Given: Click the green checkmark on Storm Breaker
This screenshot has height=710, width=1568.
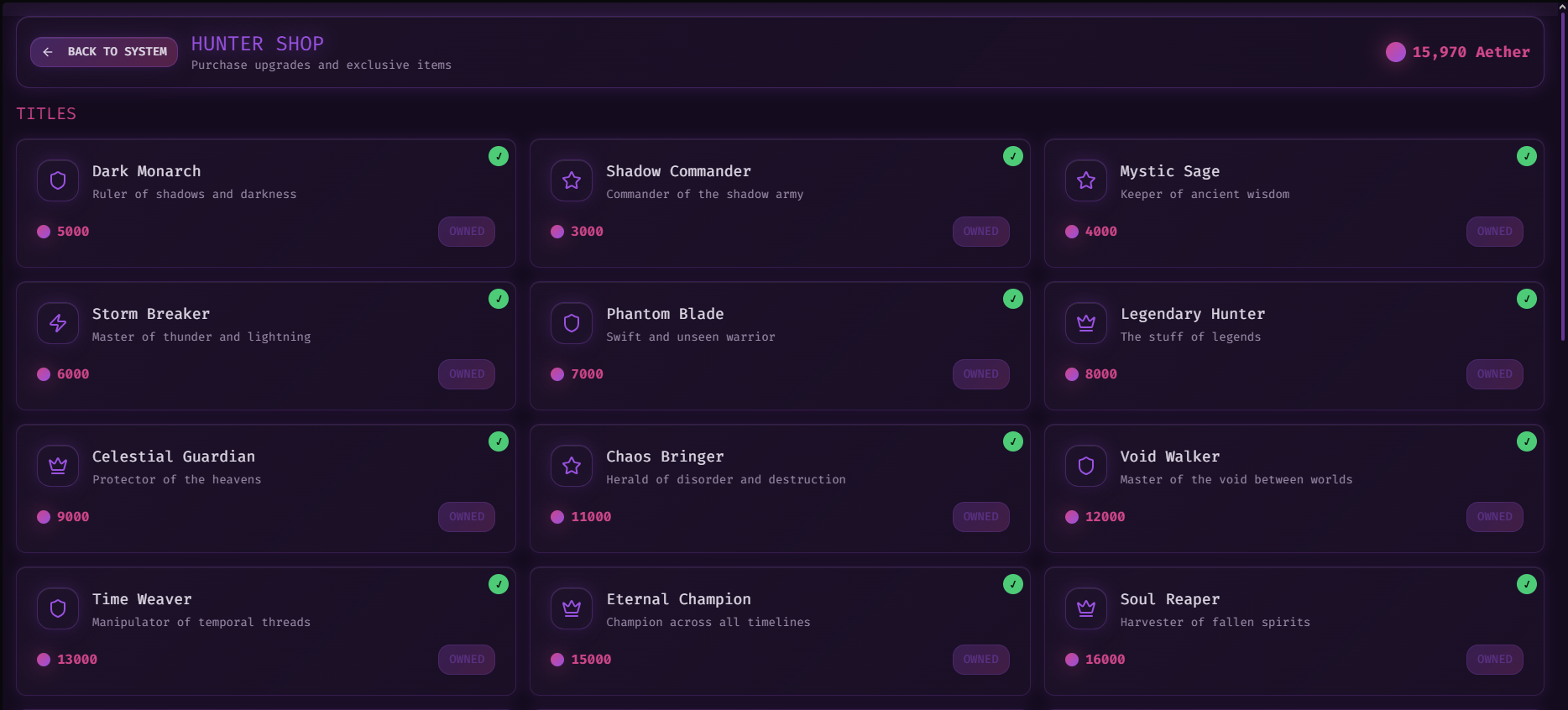Looking at the screenshot, I should tap(499, 299).
